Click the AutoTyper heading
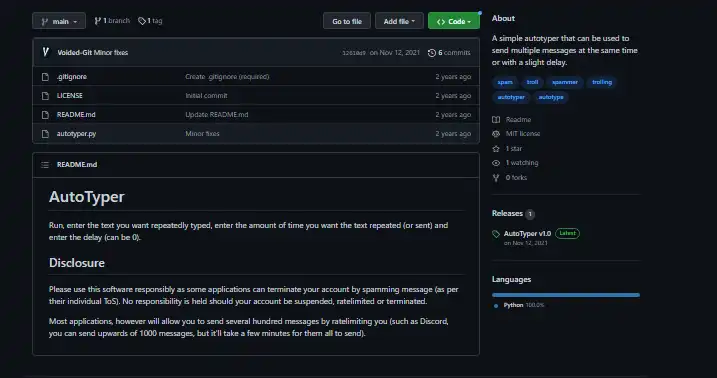The height and width of the screenshot is (378, 717). (87, 197)
